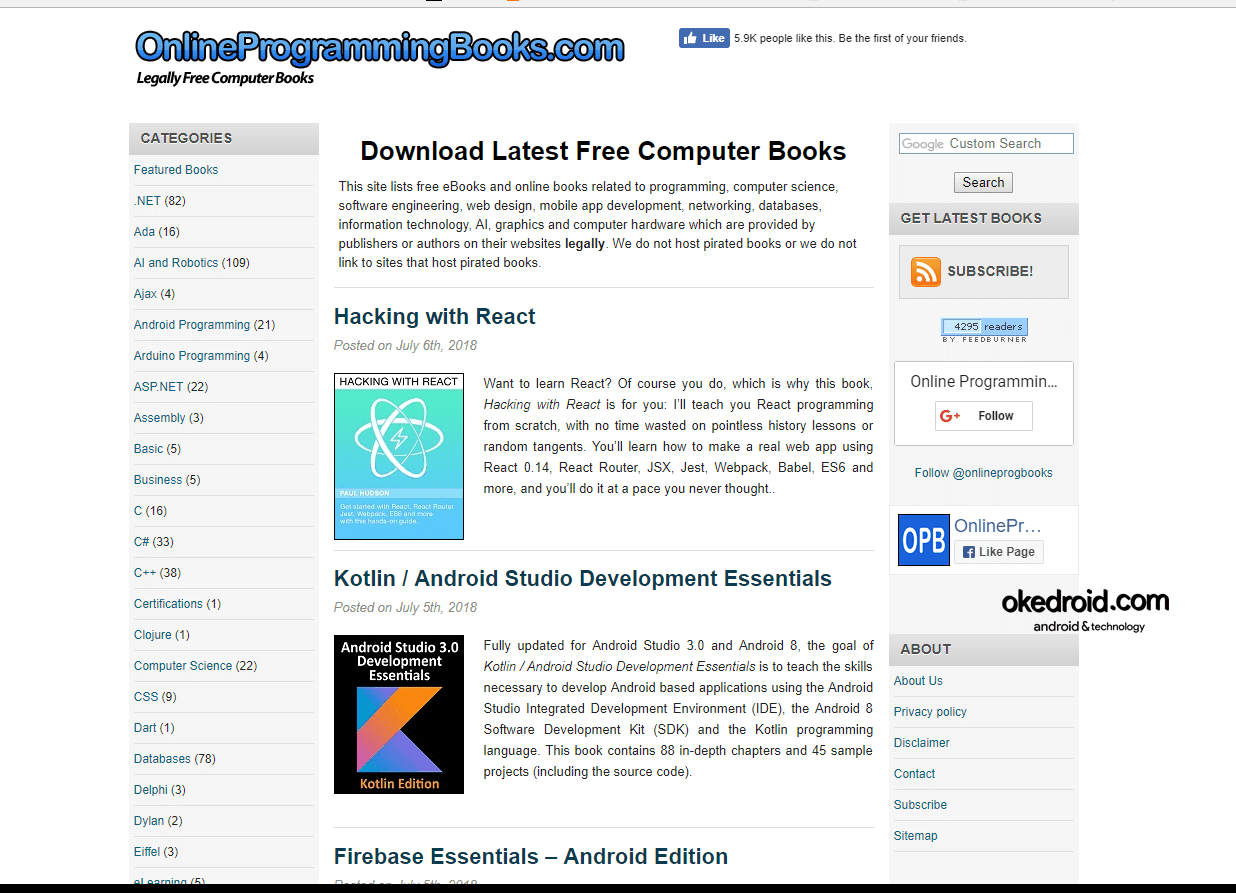Click the orange RSS feed icon

(925, 272)
